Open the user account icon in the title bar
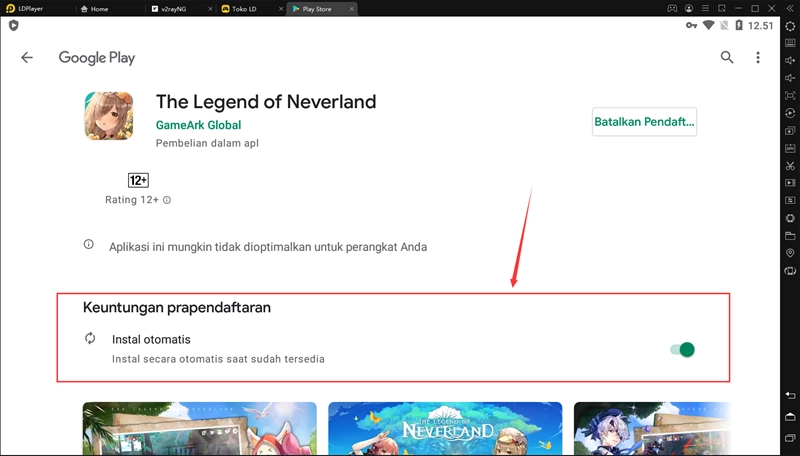 tap(689, 9)
